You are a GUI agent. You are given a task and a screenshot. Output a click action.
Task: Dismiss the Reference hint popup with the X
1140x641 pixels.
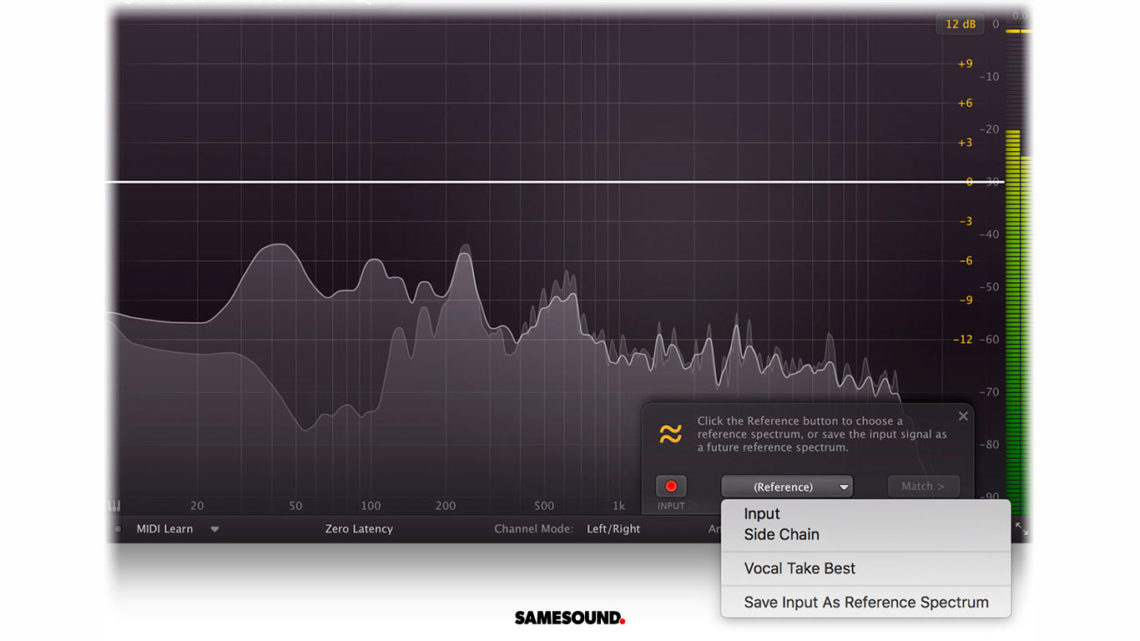tap(963, 416)
